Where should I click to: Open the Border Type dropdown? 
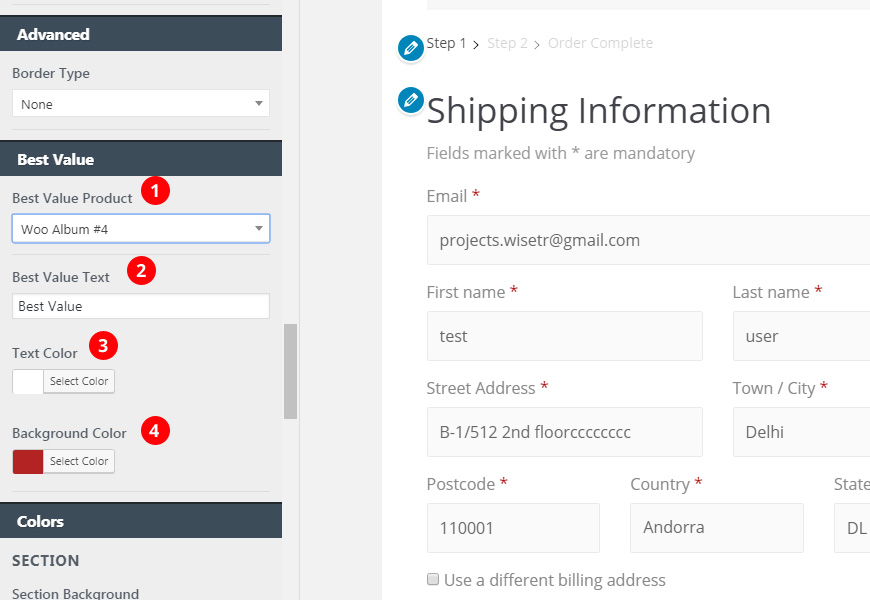[x=141, y=103]
